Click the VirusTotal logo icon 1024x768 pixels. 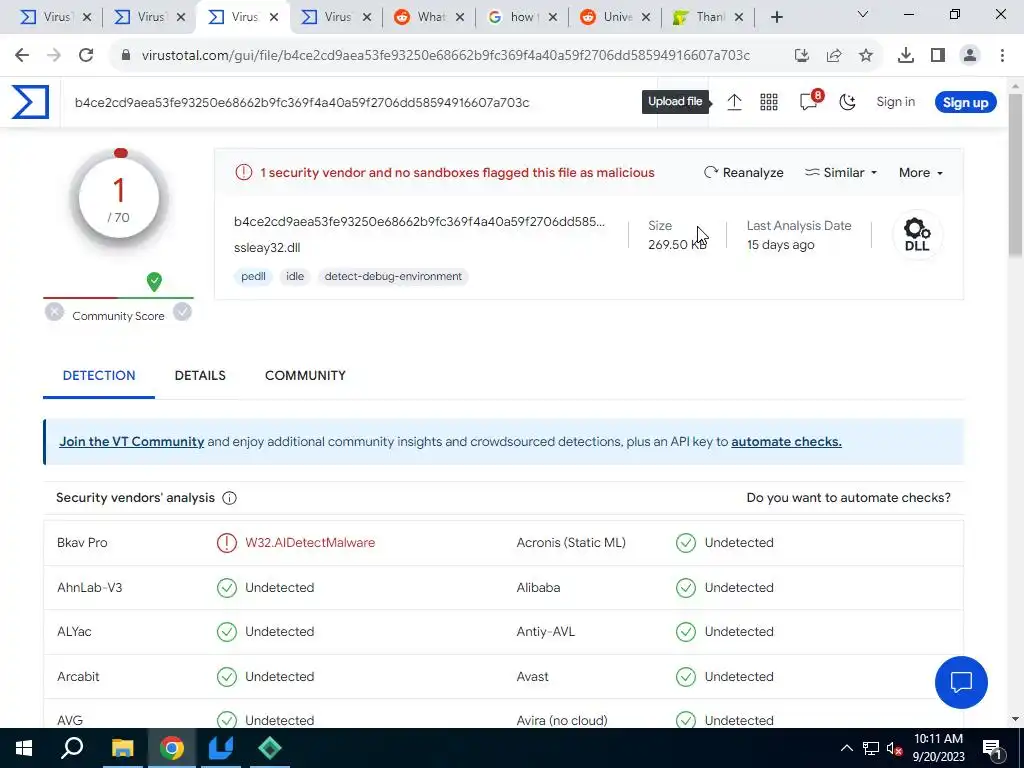tap(30, 103)
